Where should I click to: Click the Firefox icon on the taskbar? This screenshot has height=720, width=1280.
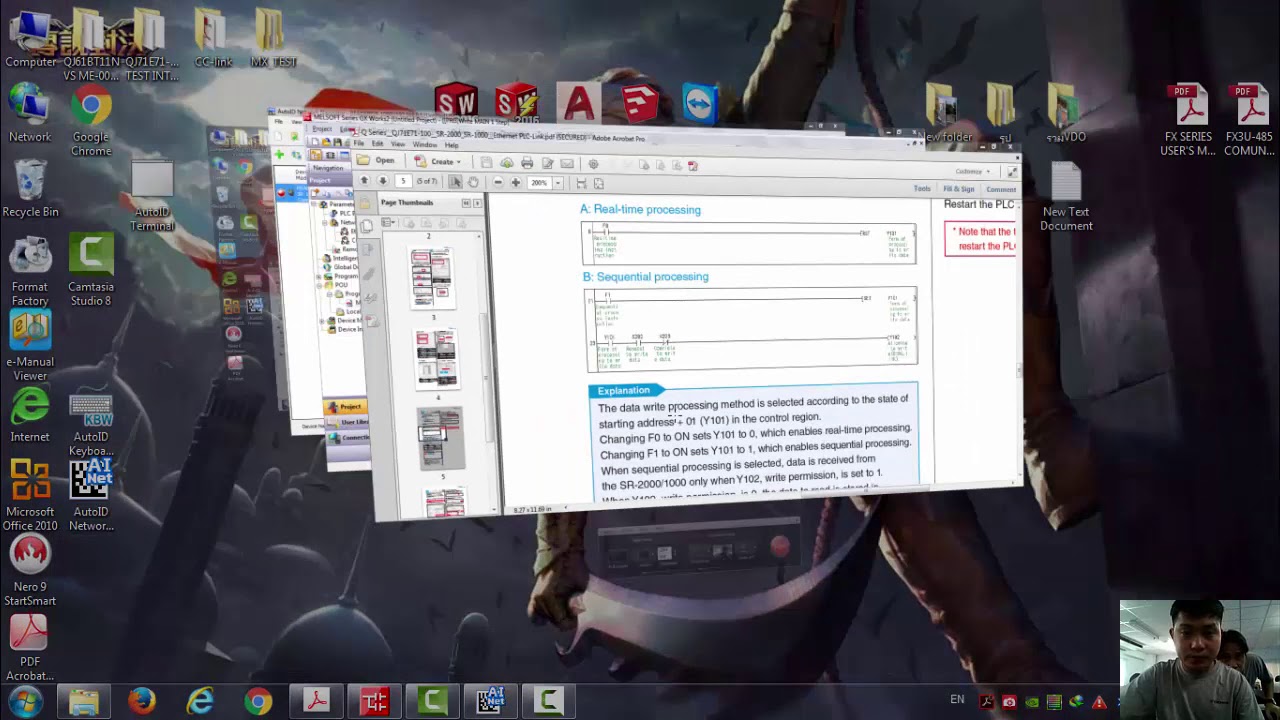(142, 701)
